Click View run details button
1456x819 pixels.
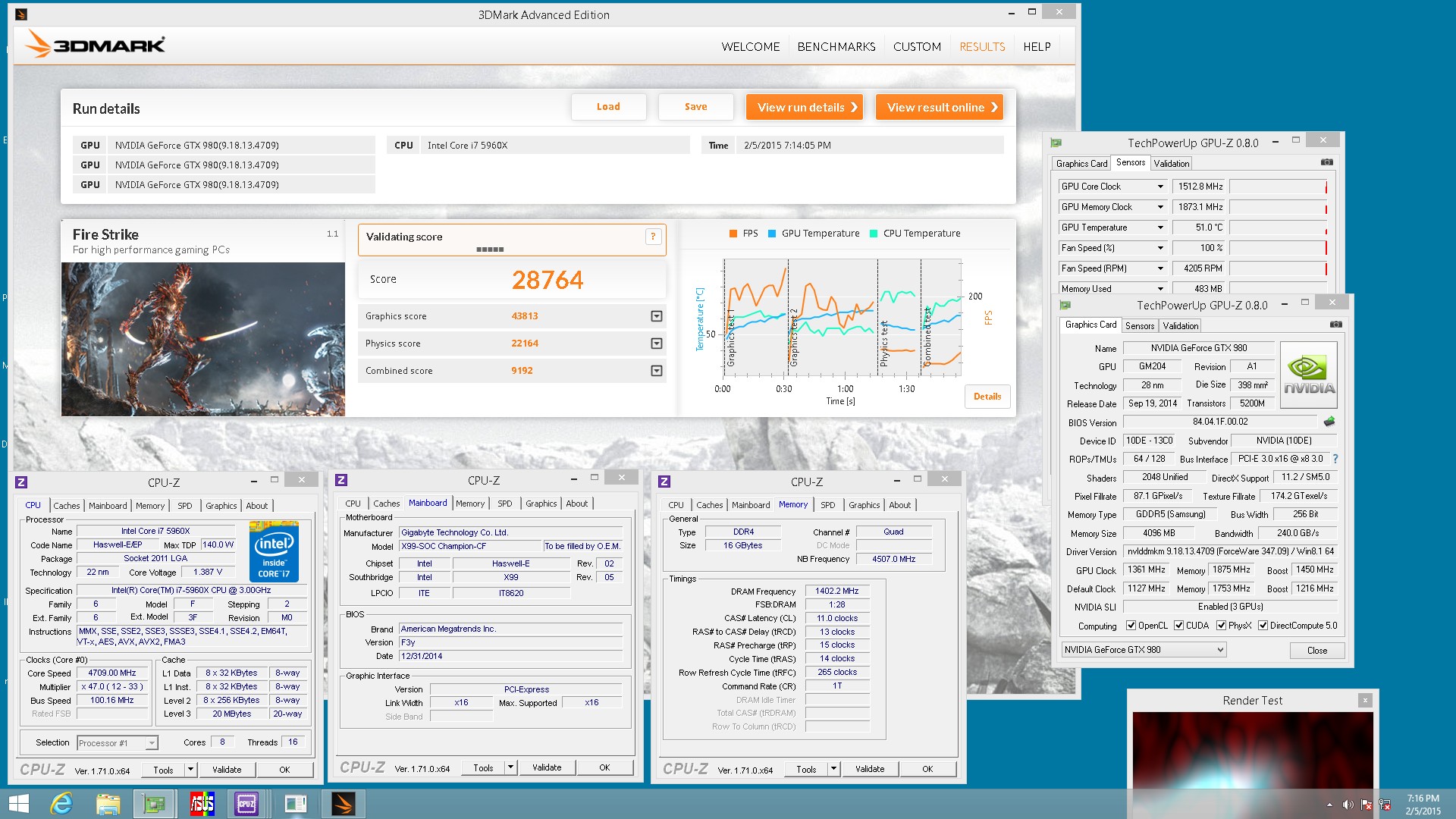click(805, 107)
